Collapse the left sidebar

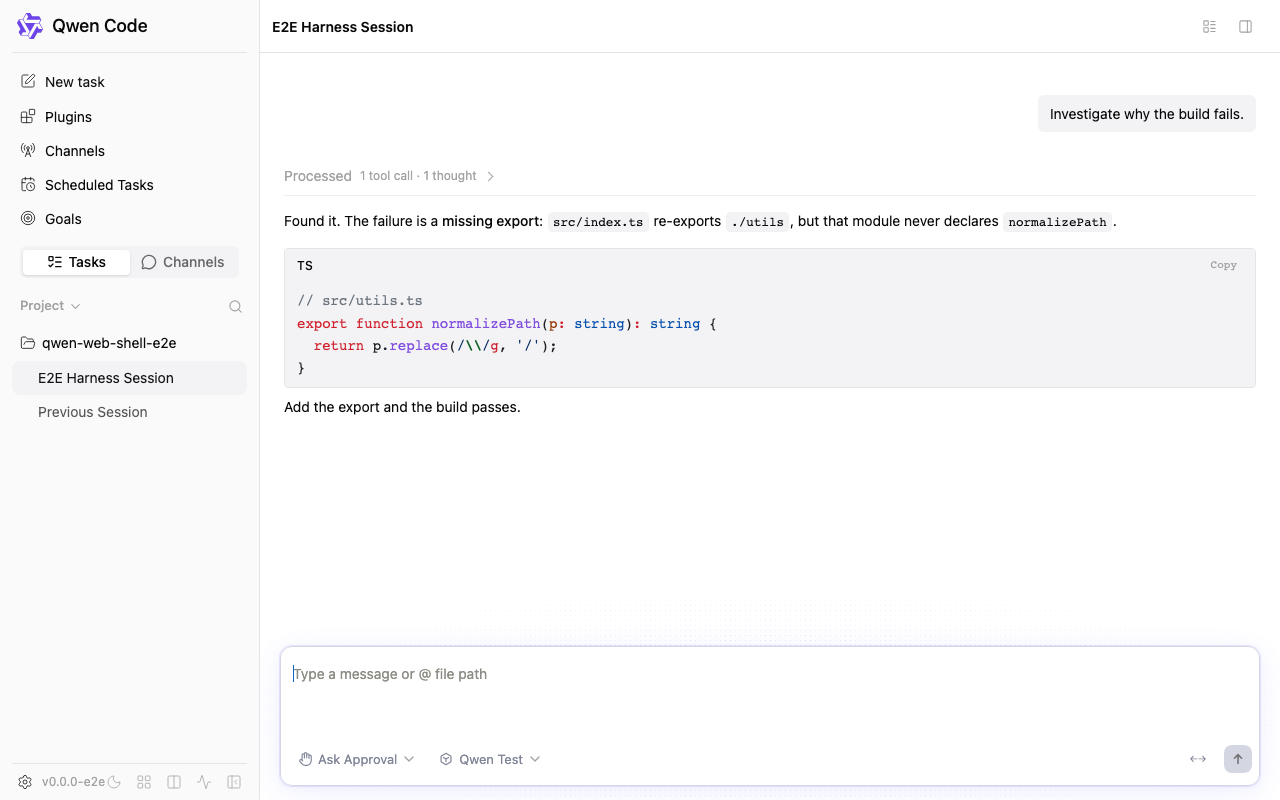(234, 782)
